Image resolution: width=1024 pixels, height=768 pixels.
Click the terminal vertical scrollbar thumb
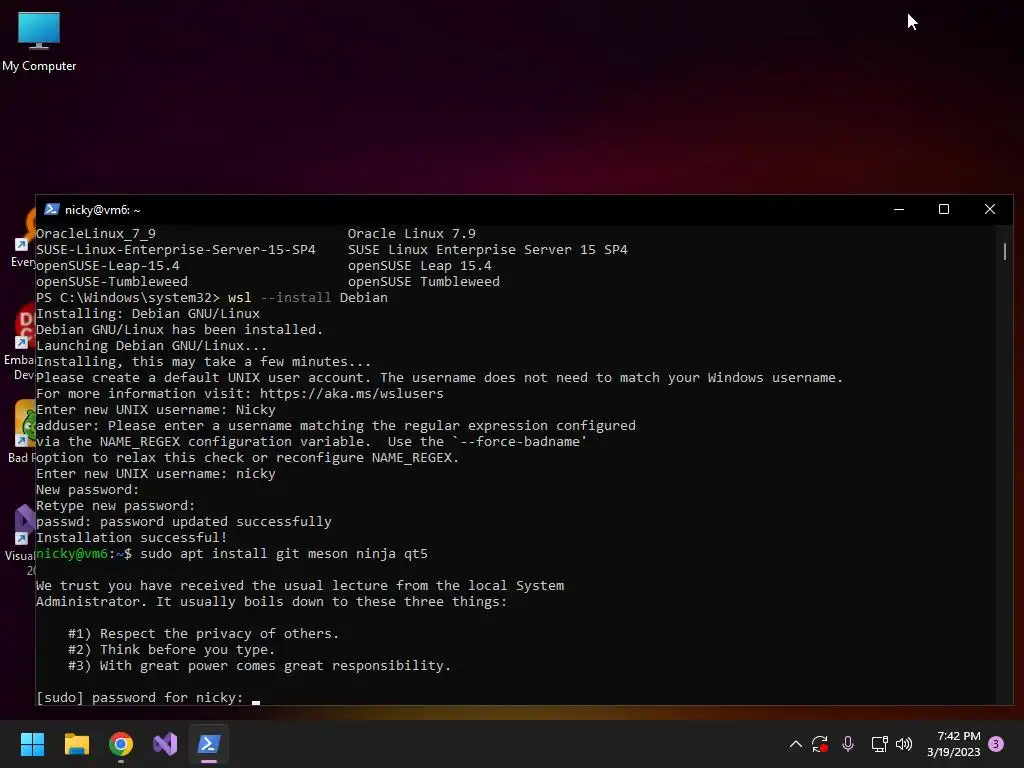(x=1004, y=251)
